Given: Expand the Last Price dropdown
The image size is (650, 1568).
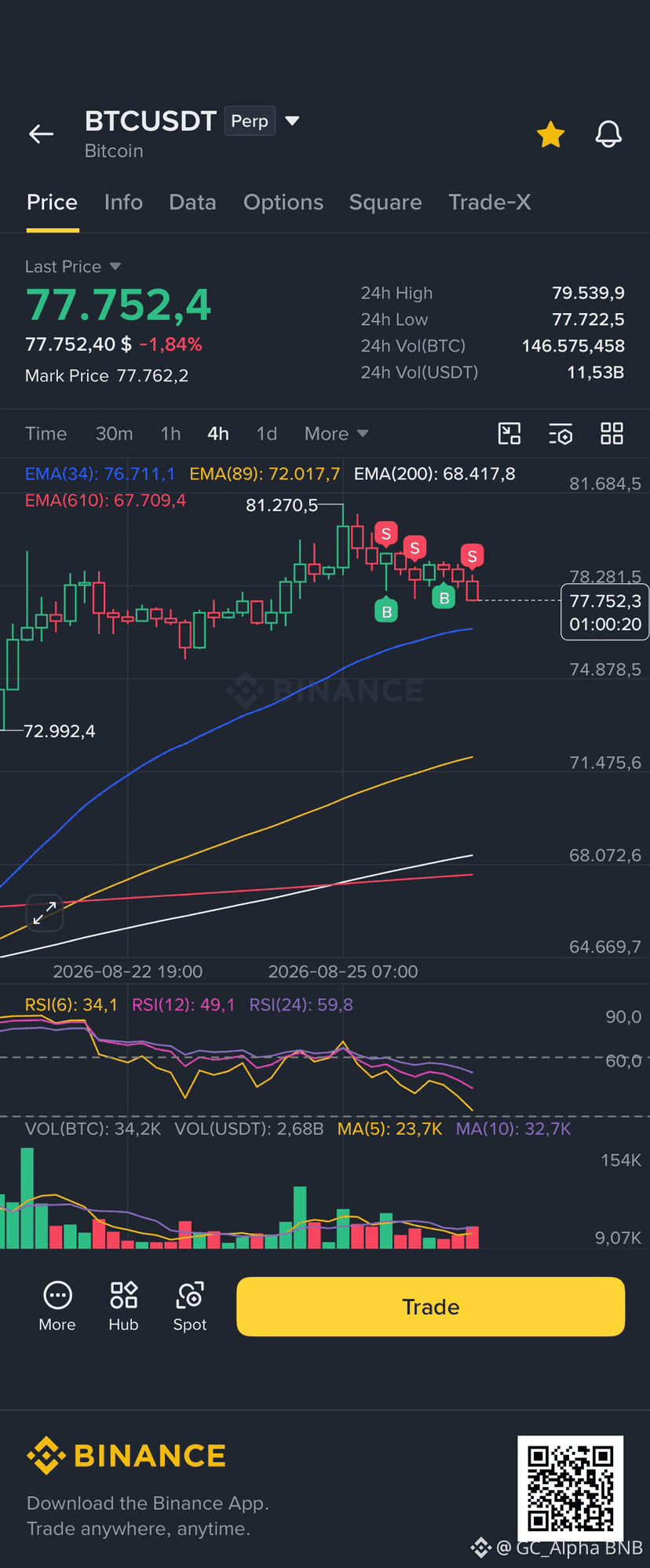Looking at the screenshot, I should (x=73, y=267).
